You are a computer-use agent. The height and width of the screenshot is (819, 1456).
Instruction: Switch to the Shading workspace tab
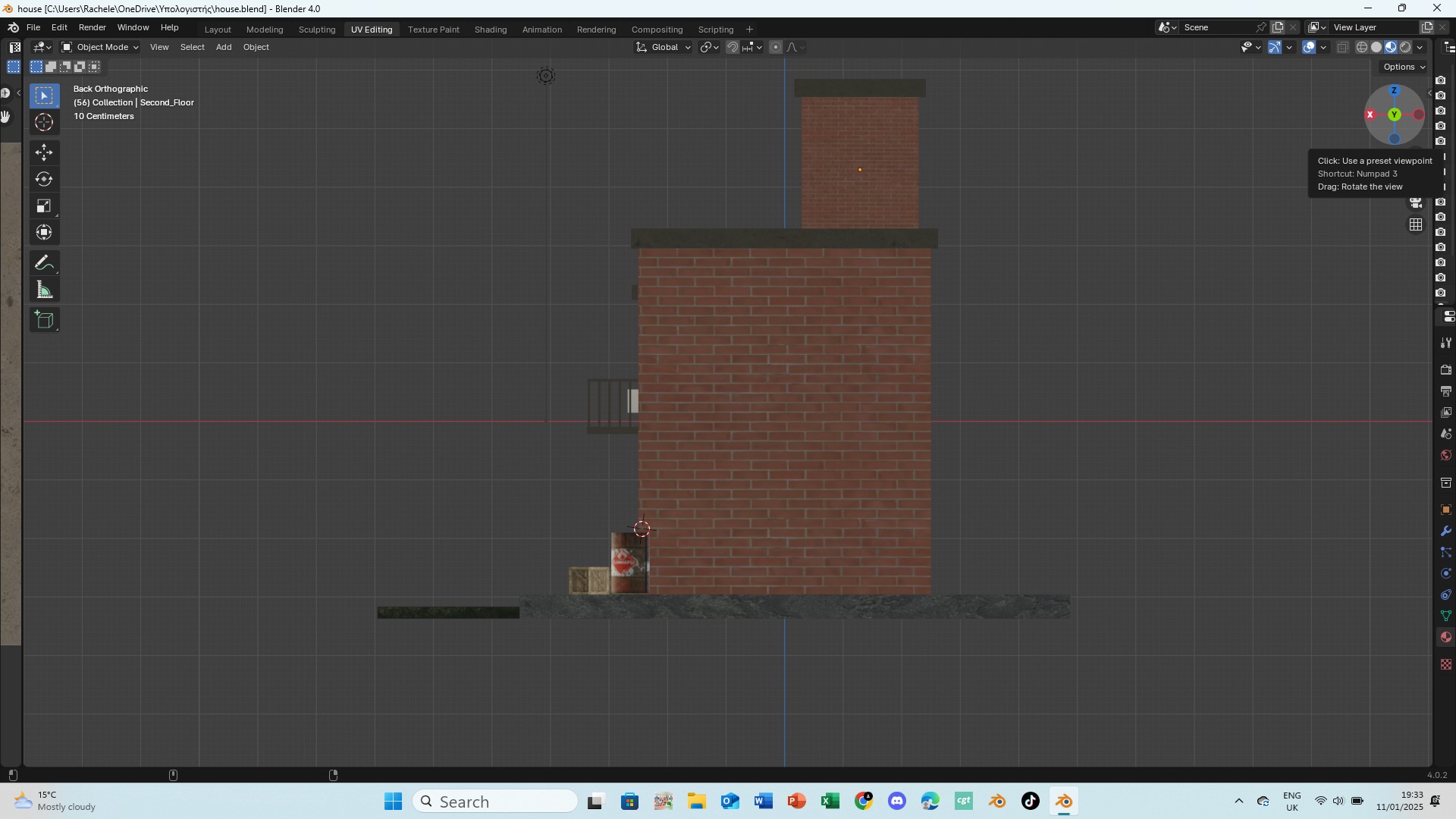[x=491, y=30]
